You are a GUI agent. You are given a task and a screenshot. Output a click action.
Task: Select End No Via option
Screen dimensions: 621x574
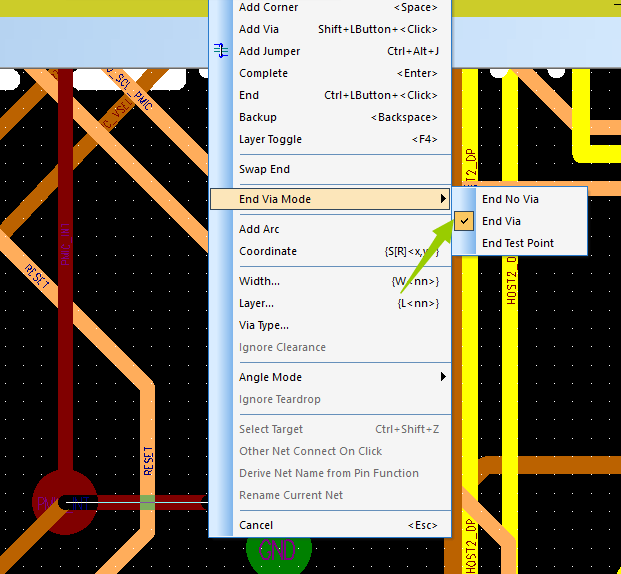pos(520,199)
